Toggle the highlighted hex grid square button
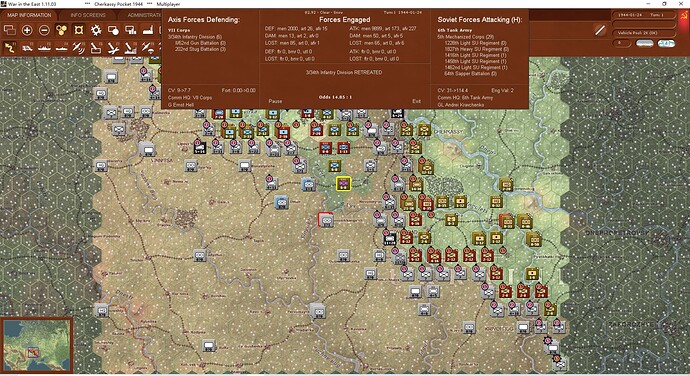Viewport: 690px width, 376px height. click(79, 30)
